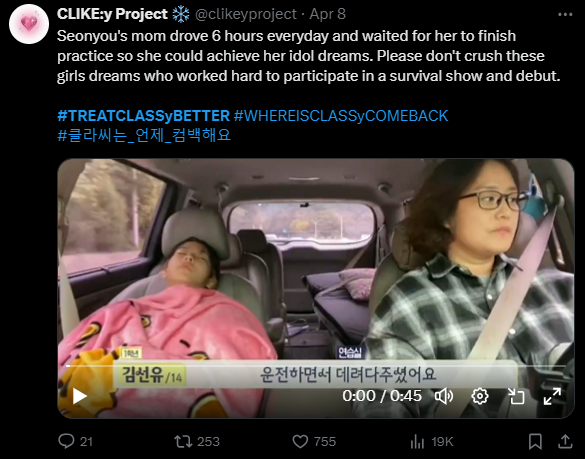Open the CLIKE:y Project profile avatar
The image size is (585, 459).
point(29,24)
